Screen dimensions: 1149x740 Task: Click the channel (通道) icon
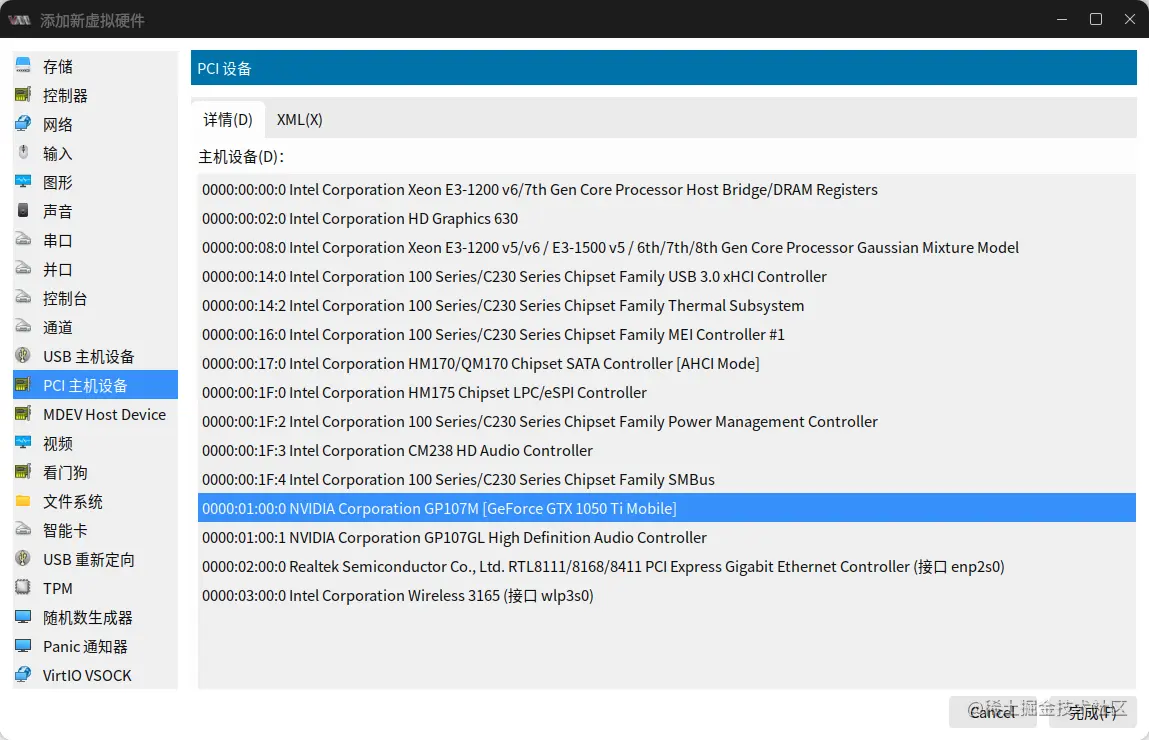click(23, 327)
